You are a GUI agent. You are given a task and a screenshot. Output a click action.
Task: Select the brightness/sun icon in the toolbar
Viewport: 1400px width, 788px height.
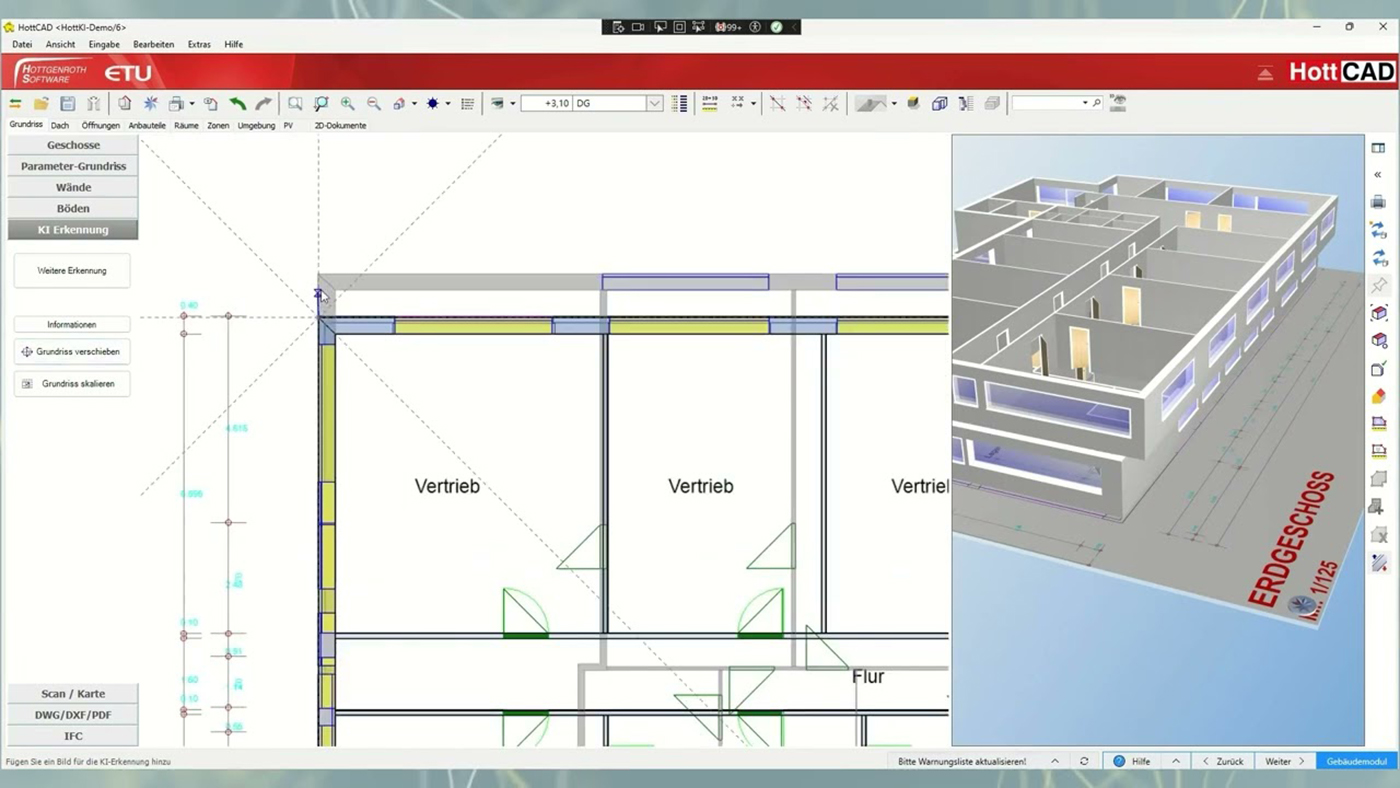click(434, 103)
